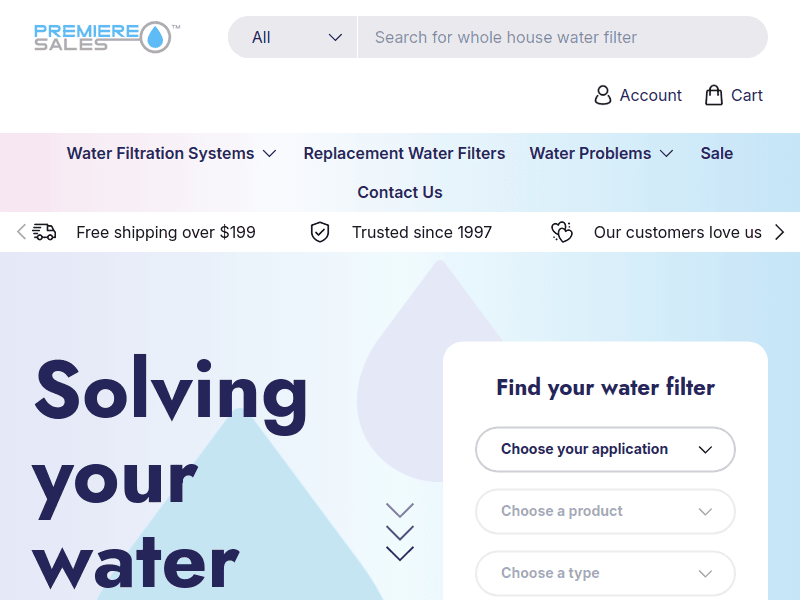
Task: Click the trusted shield checkmark icon
Action: (320, 232)
